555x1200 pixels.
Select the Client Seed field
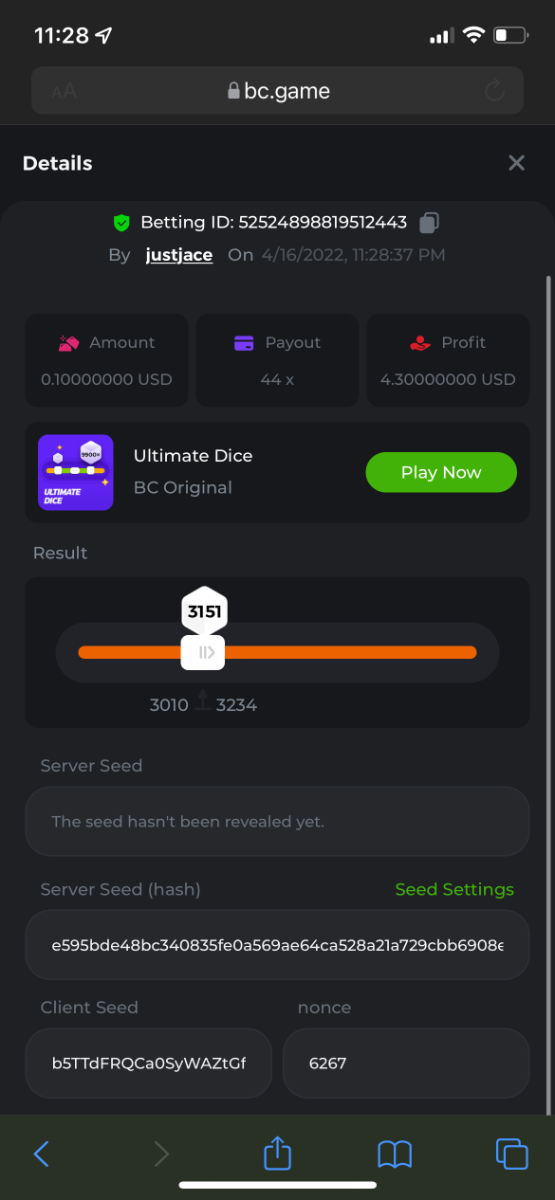pos(148,1063)
